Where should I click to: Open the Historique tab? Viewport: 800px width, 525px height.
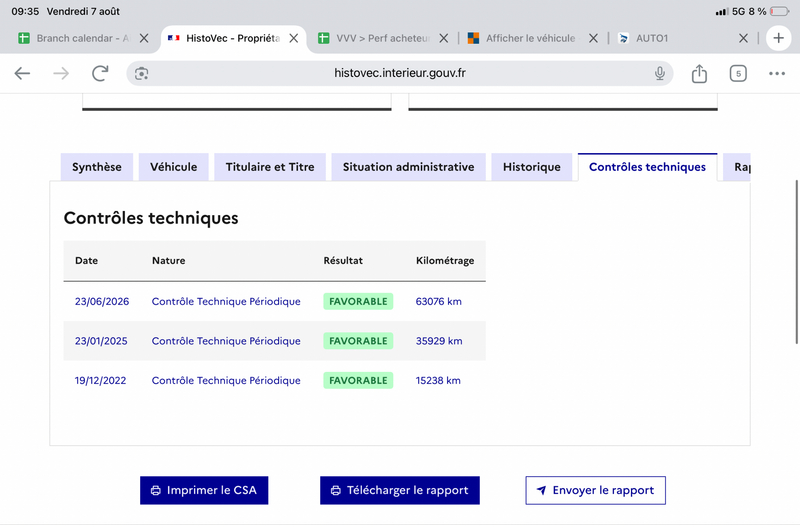pyautogui.click(x=532, y=167)
